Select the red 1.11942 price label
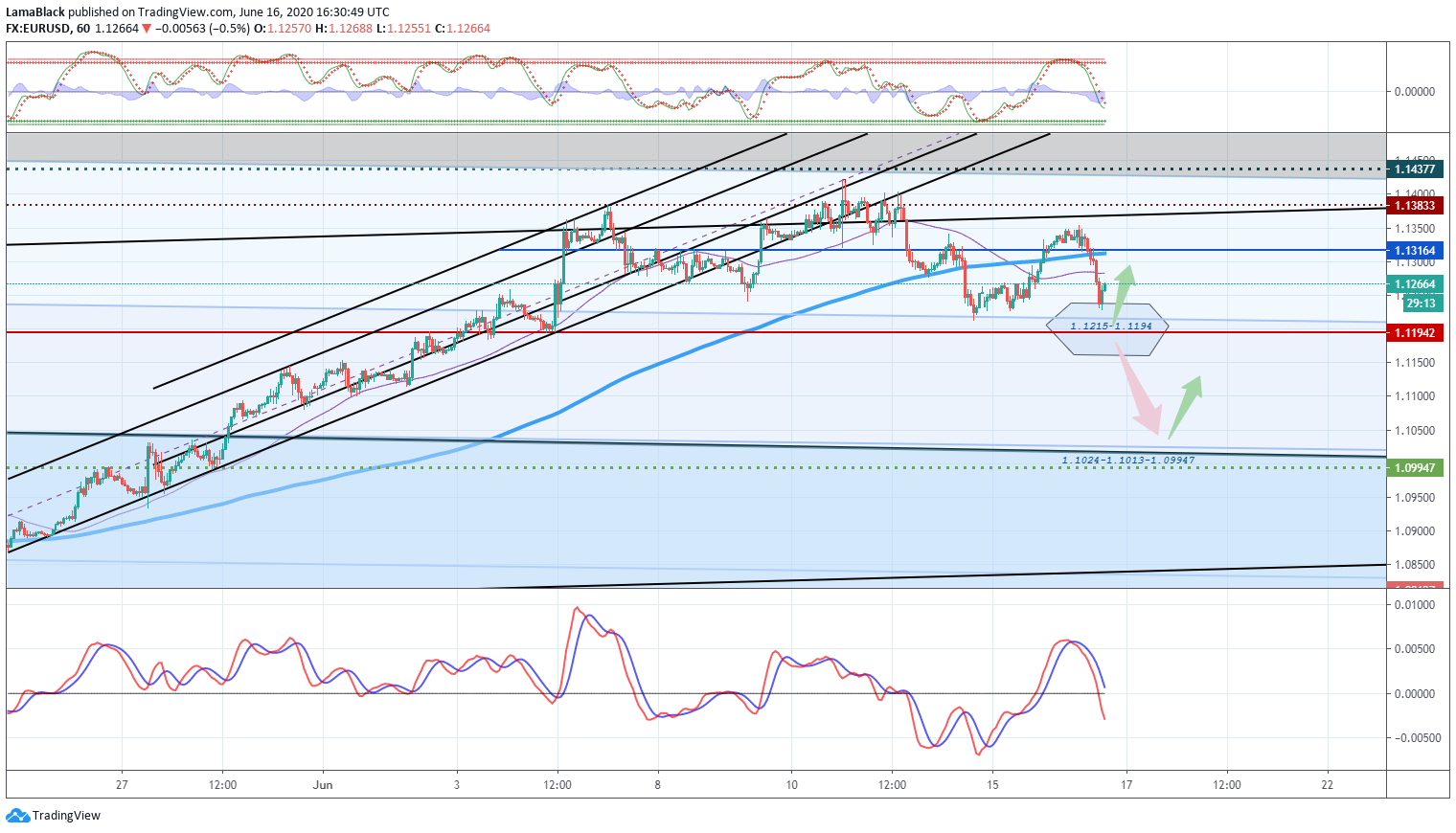This screenshot has width=1456, height=833. click(1414, 333)
